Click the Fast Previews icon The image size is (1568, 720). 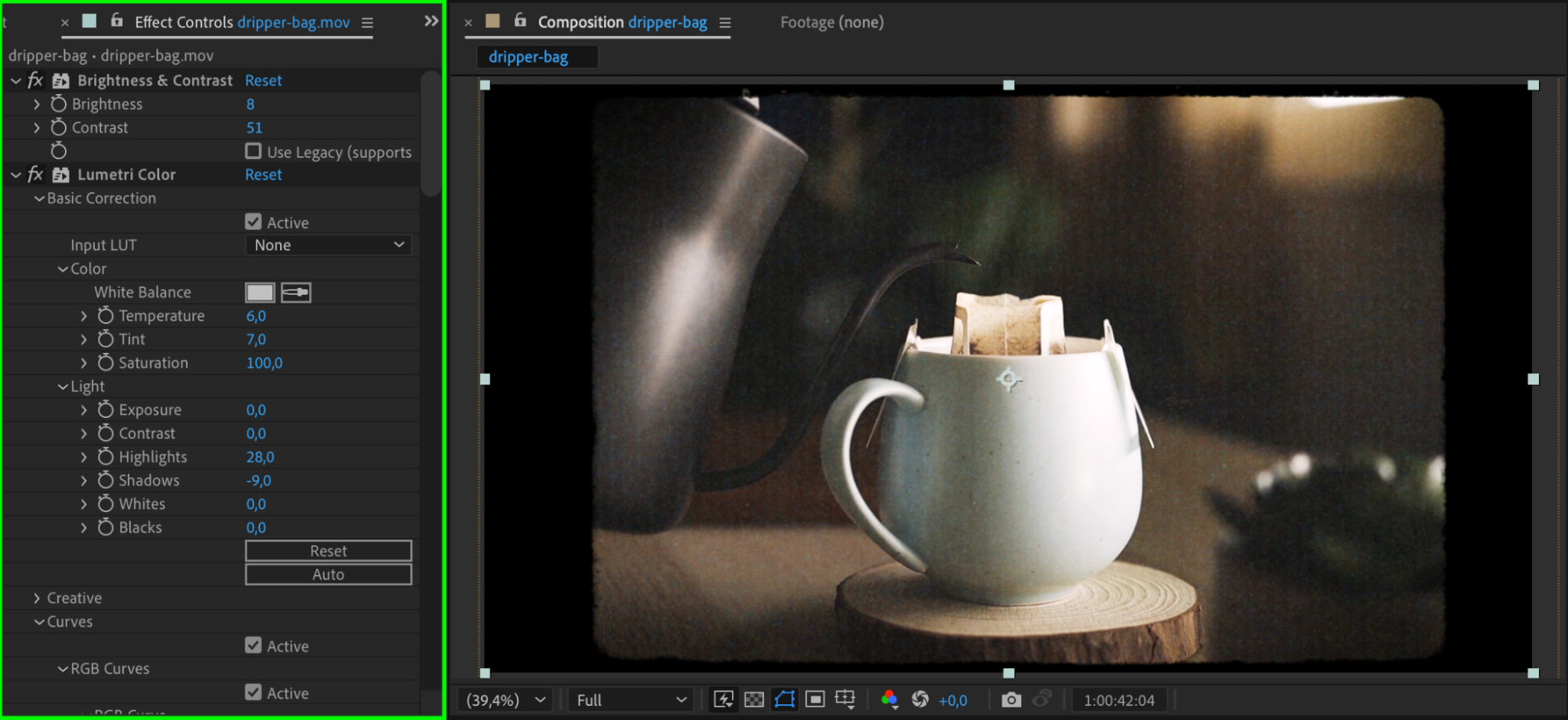(722, 700)
